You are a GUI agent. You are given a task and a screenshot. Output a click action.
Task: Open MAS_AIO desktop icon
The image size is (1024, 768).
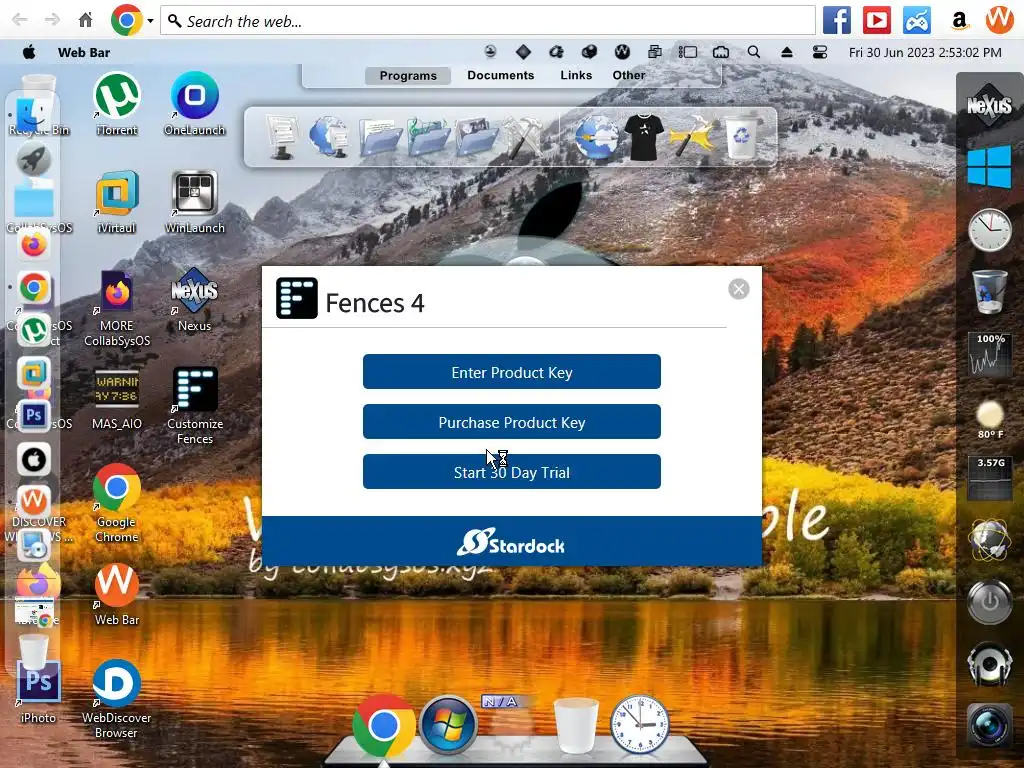coord(117,399)
